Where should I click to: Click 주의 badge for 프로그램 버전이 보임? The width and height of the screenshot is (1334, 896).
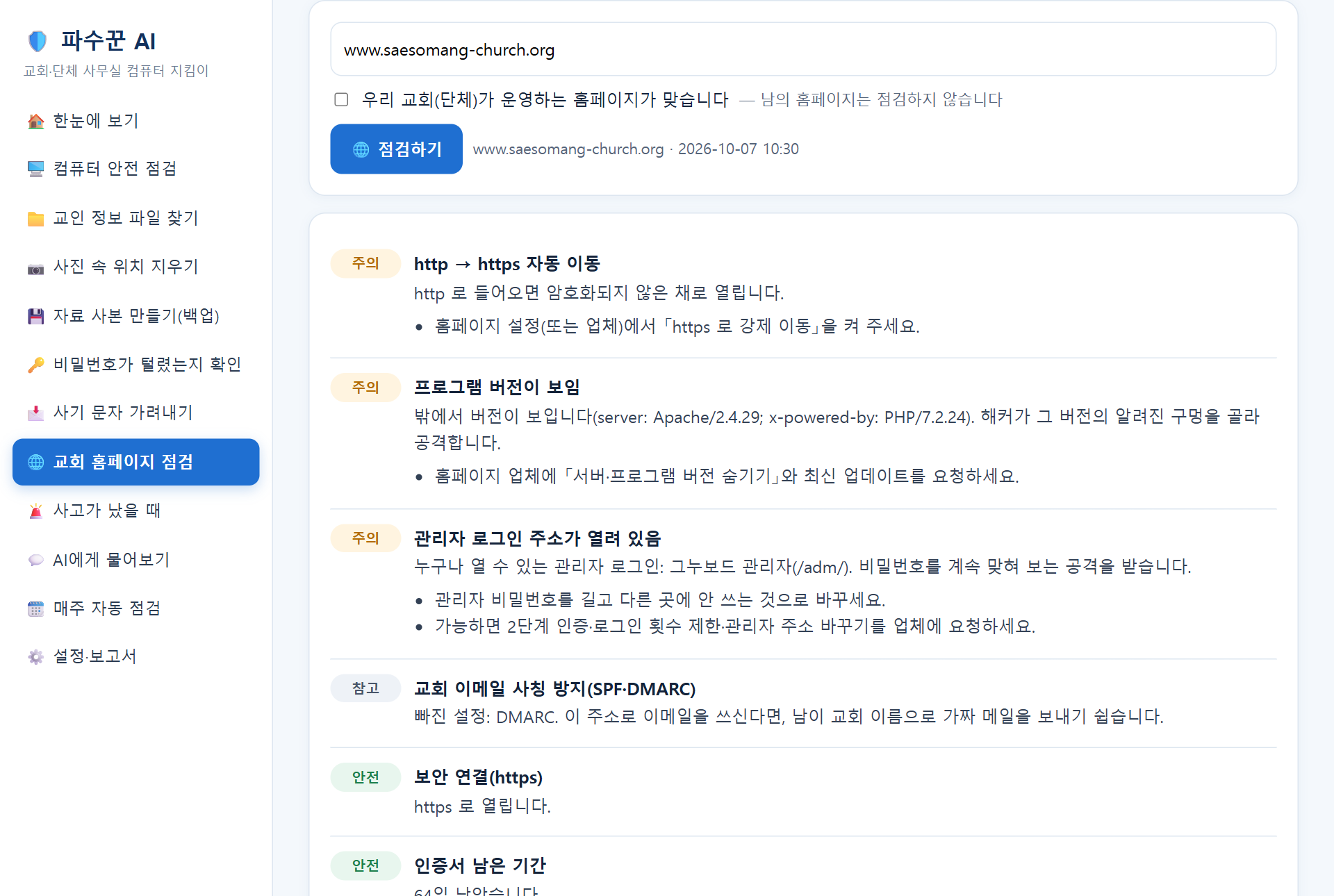365,388
